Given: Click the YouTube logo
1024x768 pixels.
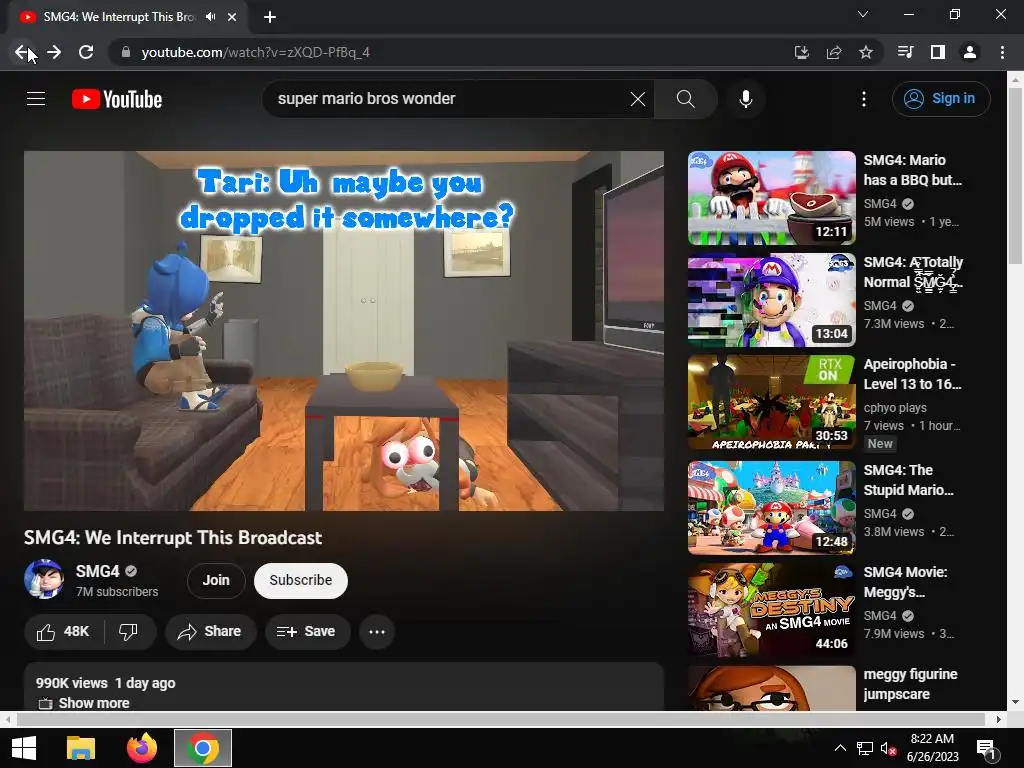Looking at the screenshot, I should click(x=117, y=99).
